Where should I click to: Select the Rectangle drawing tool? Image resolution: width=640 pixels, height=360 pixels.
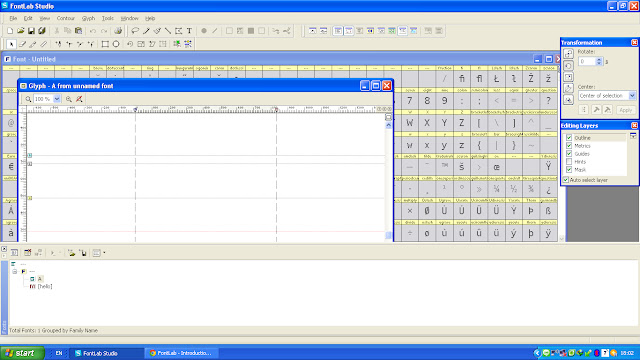105,44
